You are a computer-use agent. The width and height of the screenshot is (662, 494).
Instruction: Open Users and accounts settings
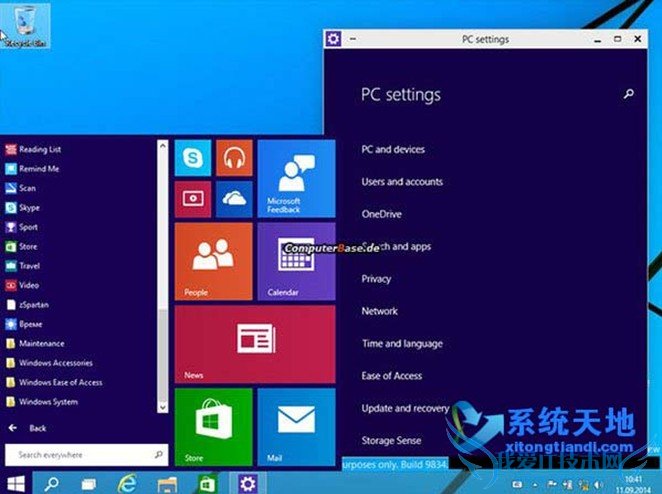click(402, 182)
